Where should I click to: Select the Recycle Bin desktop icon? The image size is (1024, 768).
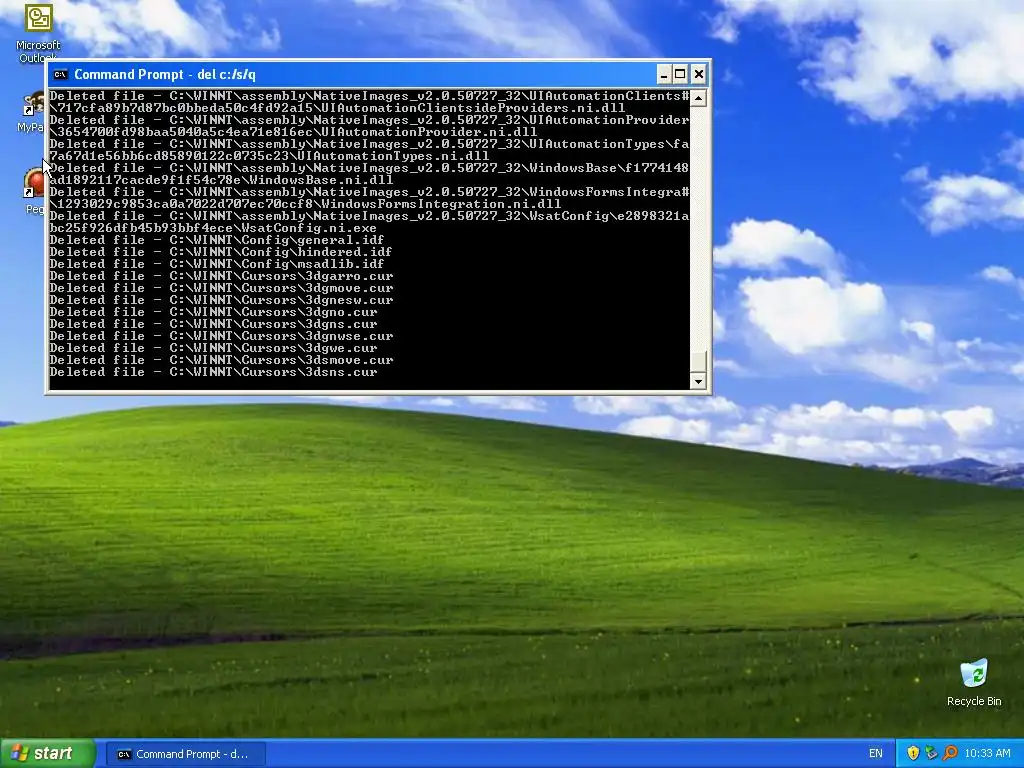pyautogui.click(x=974, y=682)
